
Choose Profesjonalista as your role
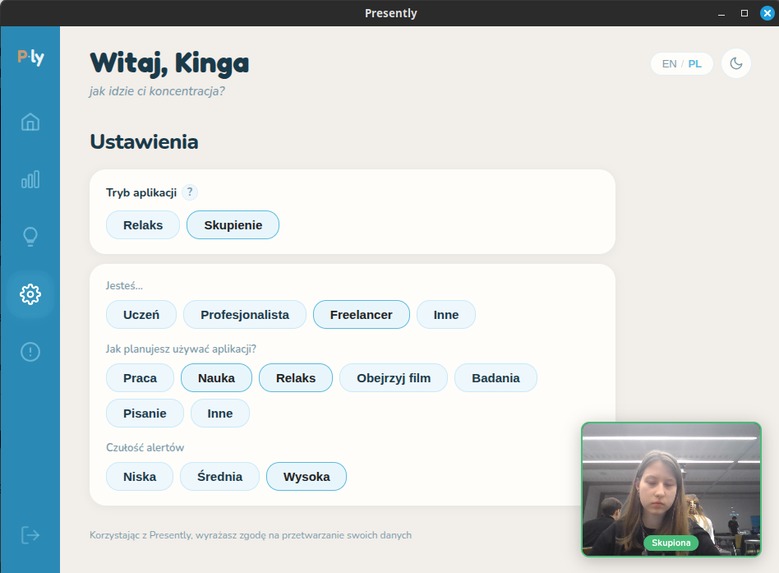[245, 315]
